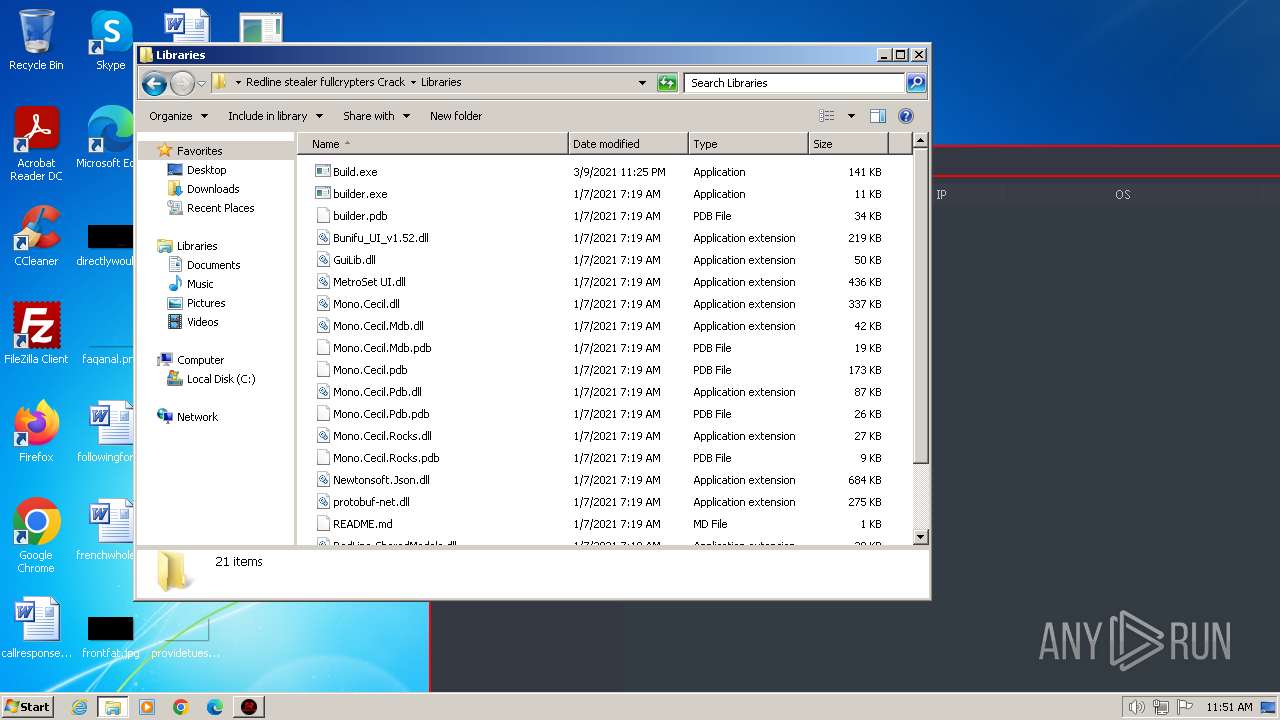Sort files by Date modified column

pyautogui.click(x=628, y=144)
